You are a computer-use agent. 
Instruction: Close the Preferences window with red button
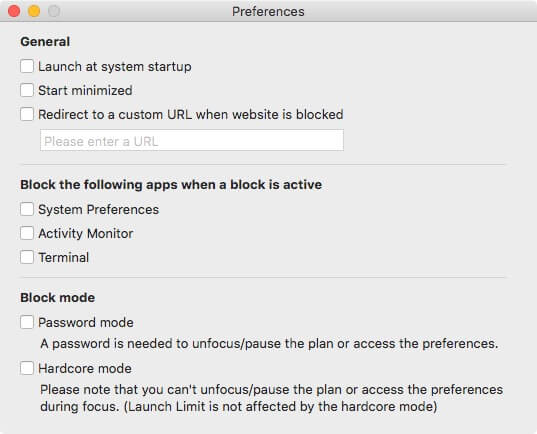click(14, 11)
